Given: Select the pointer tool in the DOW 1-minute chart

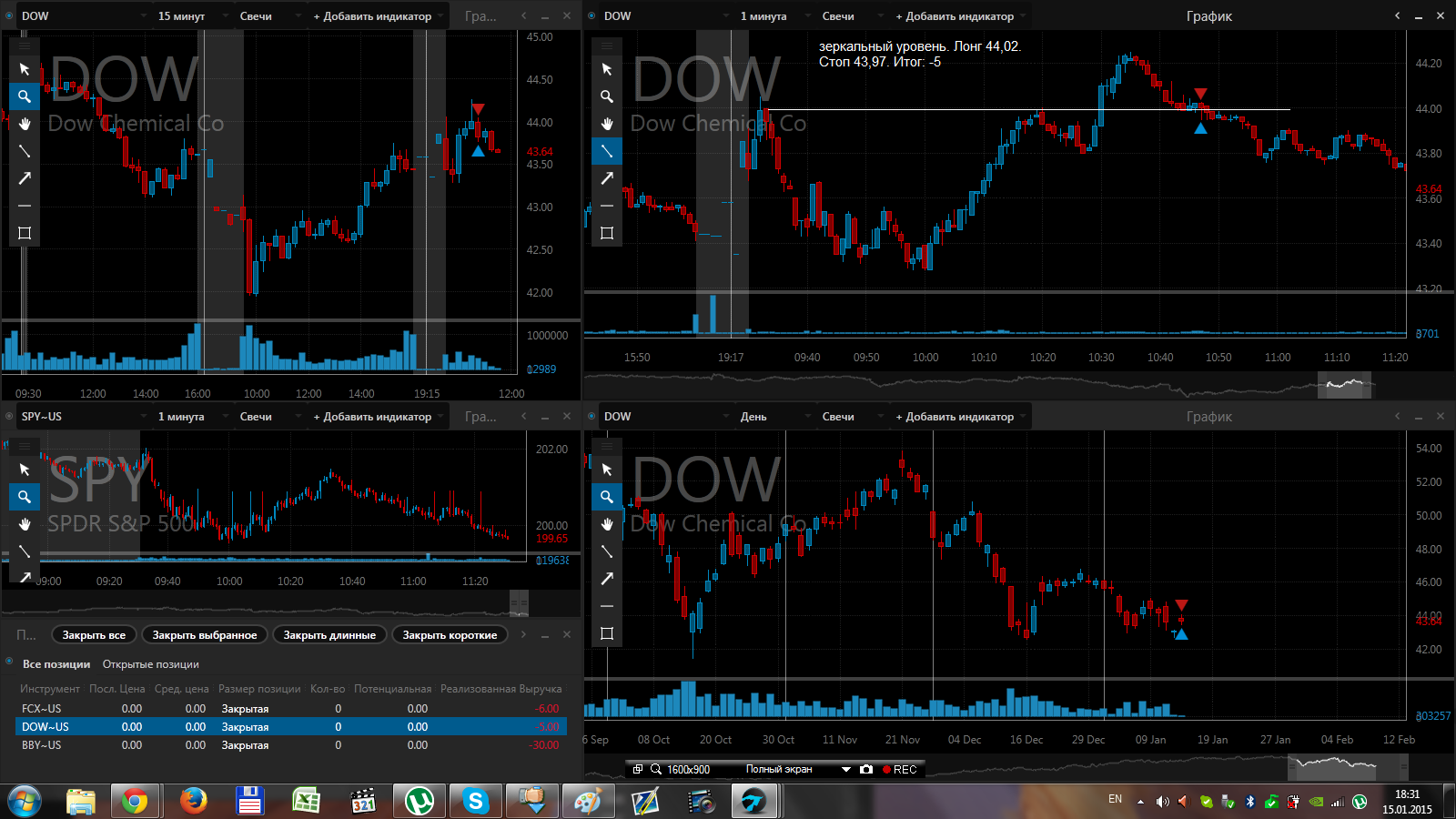Looking at the screenshot, I should tap(607, 69).
